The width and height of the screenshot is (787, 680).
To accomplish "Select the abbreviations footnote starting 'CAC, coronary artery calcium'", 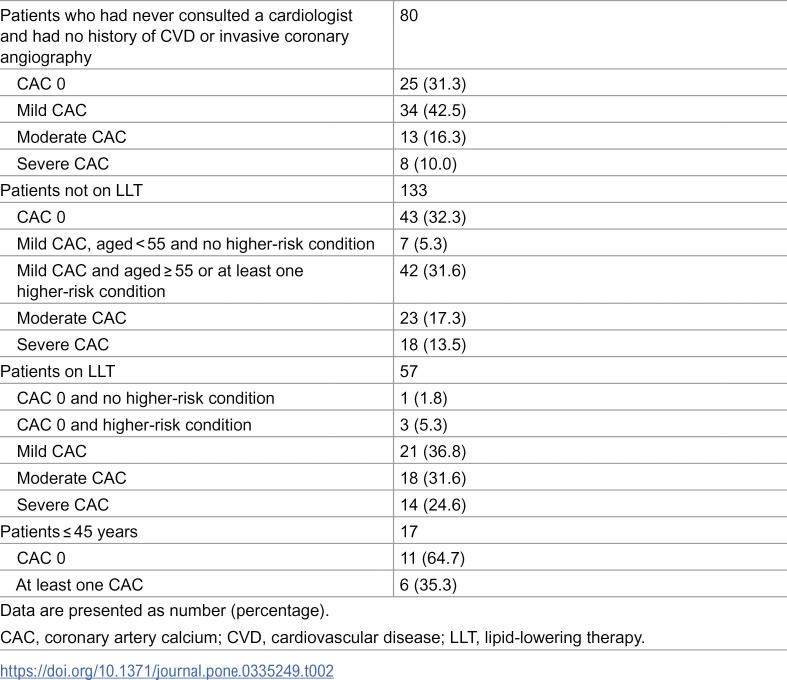I will click(322, 637).
